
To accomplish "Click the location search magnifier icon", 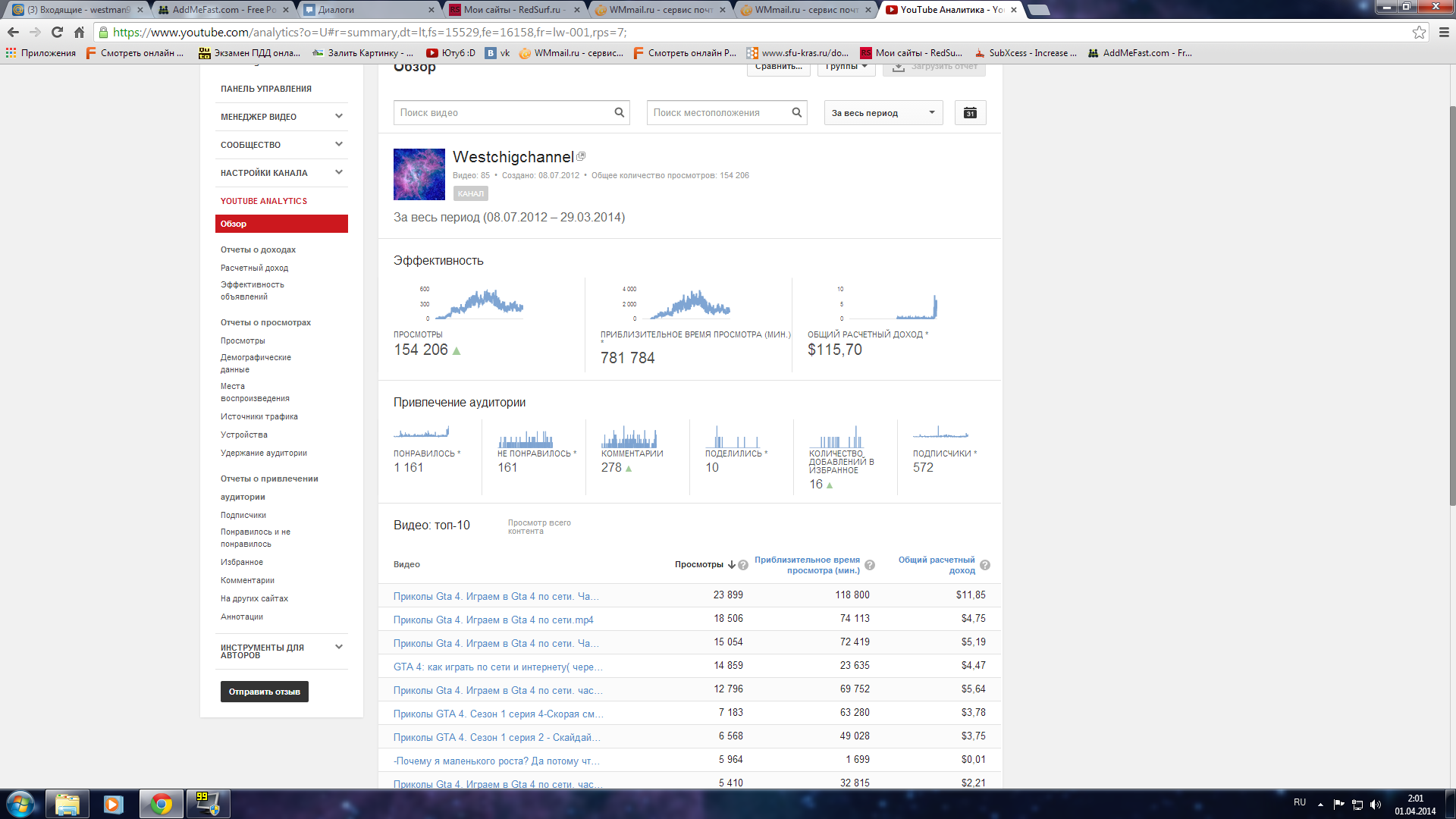I will (797, 112).
